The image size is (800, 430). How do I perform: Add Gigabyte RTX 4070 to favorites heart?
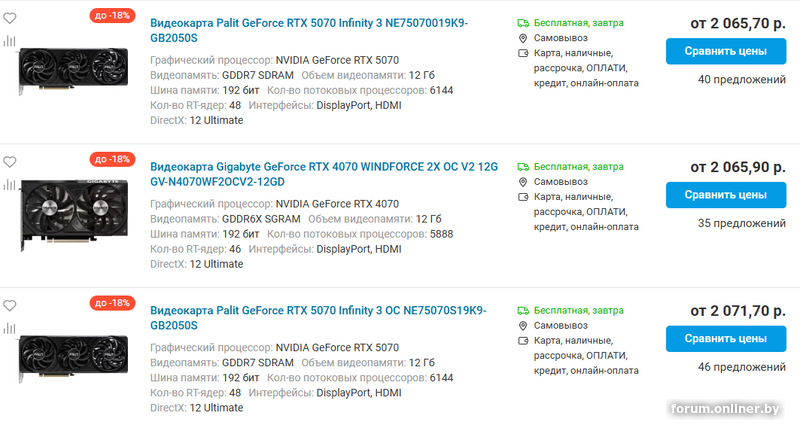point(10,162)
